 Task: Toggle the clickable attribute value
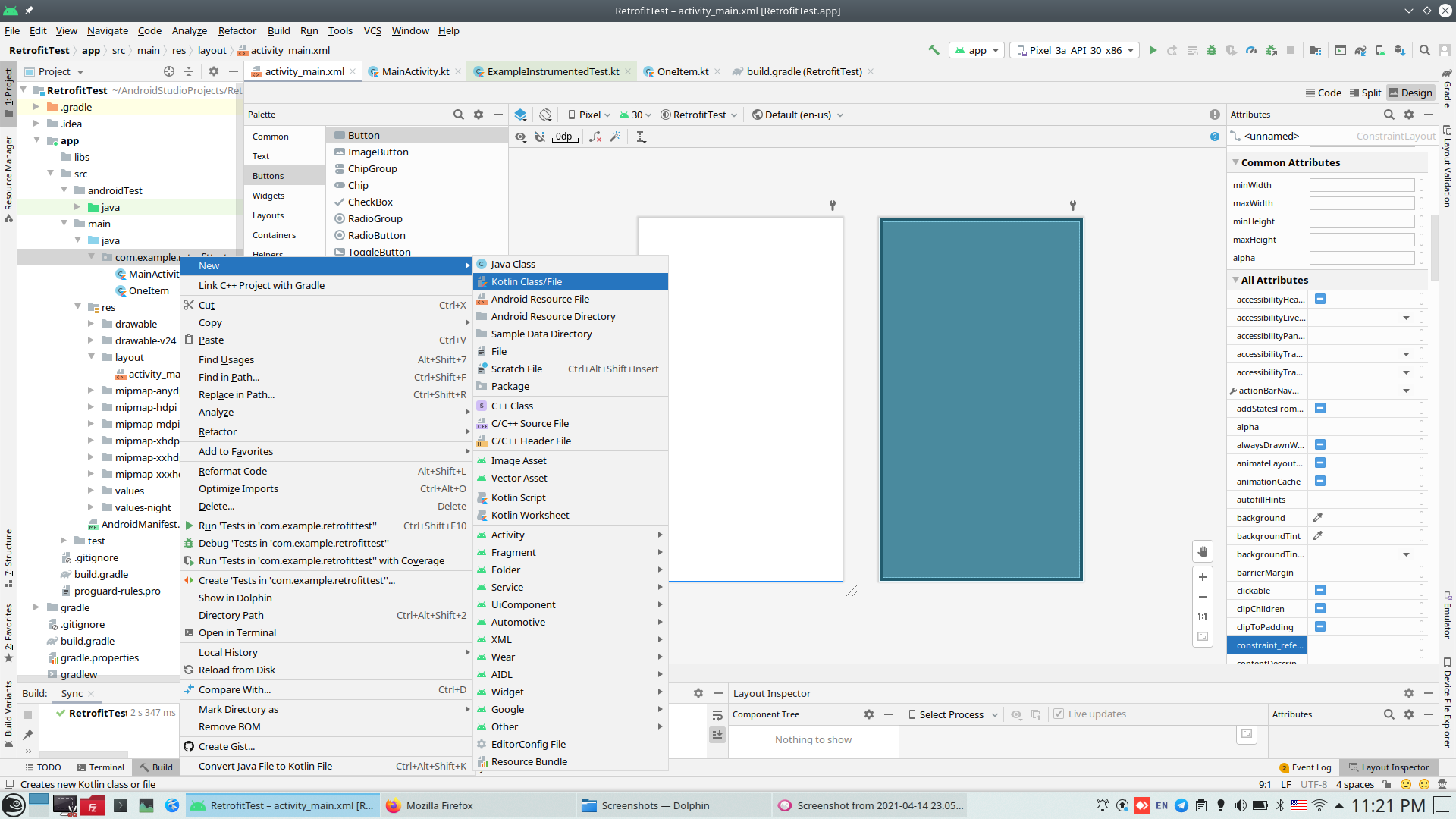(1320, 591)
